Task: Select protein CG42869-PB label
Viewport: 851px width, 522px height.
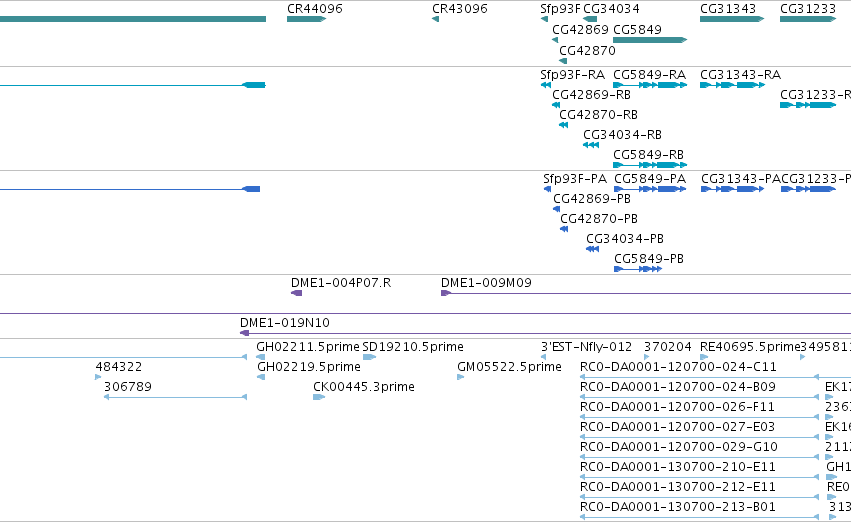Action: [592, 199]
